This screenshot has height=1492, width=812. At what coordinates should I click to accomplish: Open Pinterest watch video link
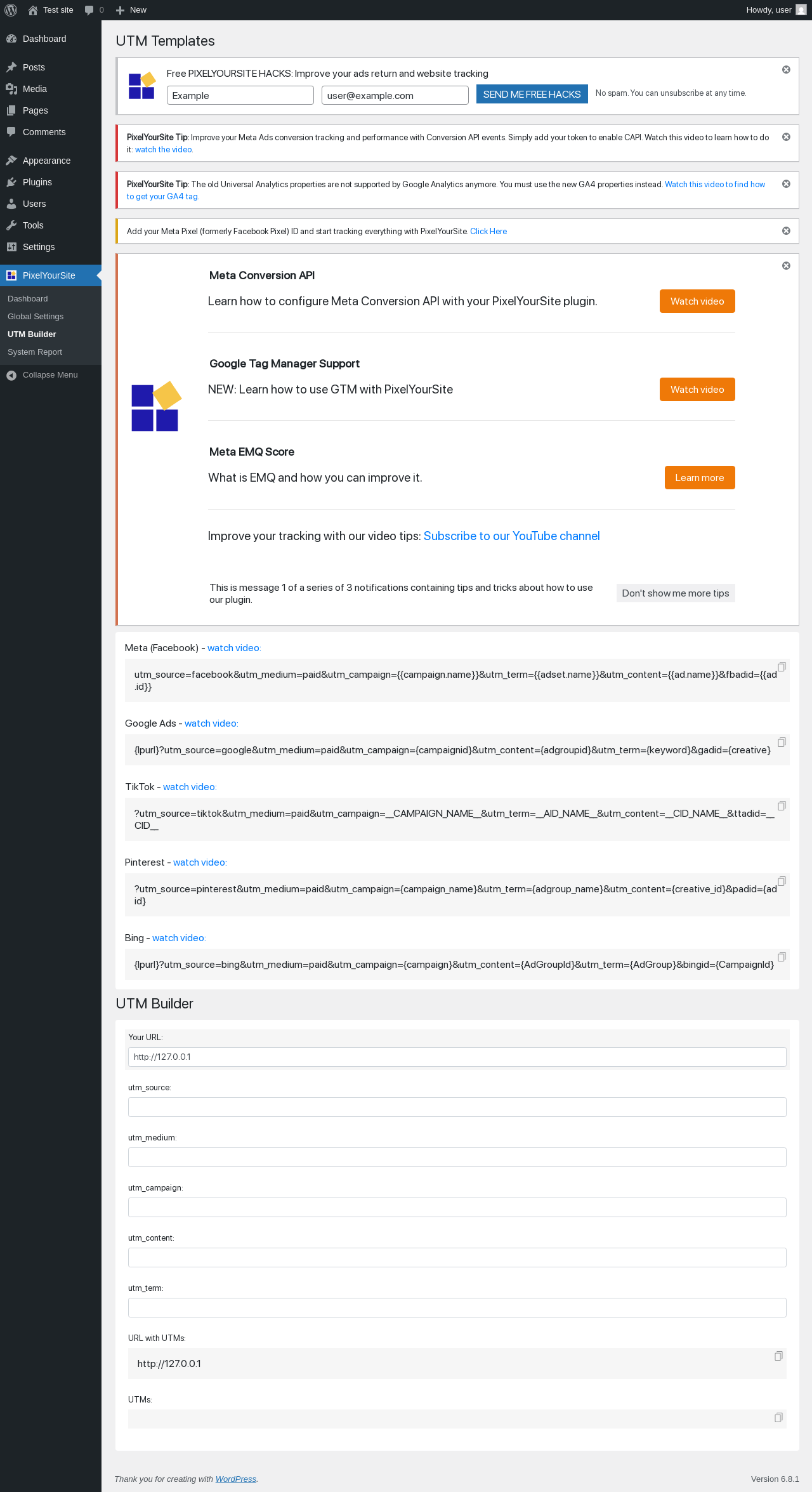(x=200, y=862)
